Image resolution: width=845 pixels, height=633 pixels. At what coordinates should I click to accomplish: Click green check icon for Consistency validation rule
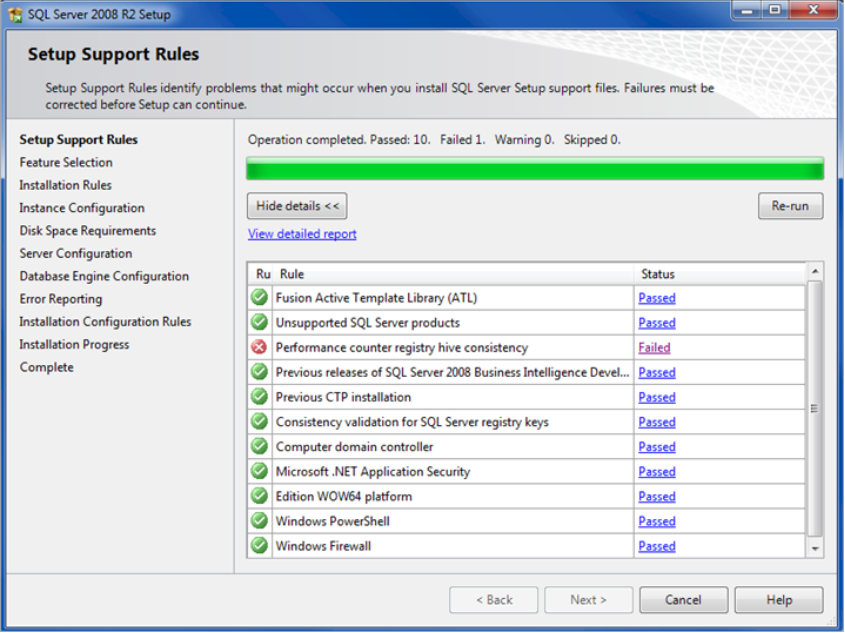pyautogui.click(x=259, y=421)
